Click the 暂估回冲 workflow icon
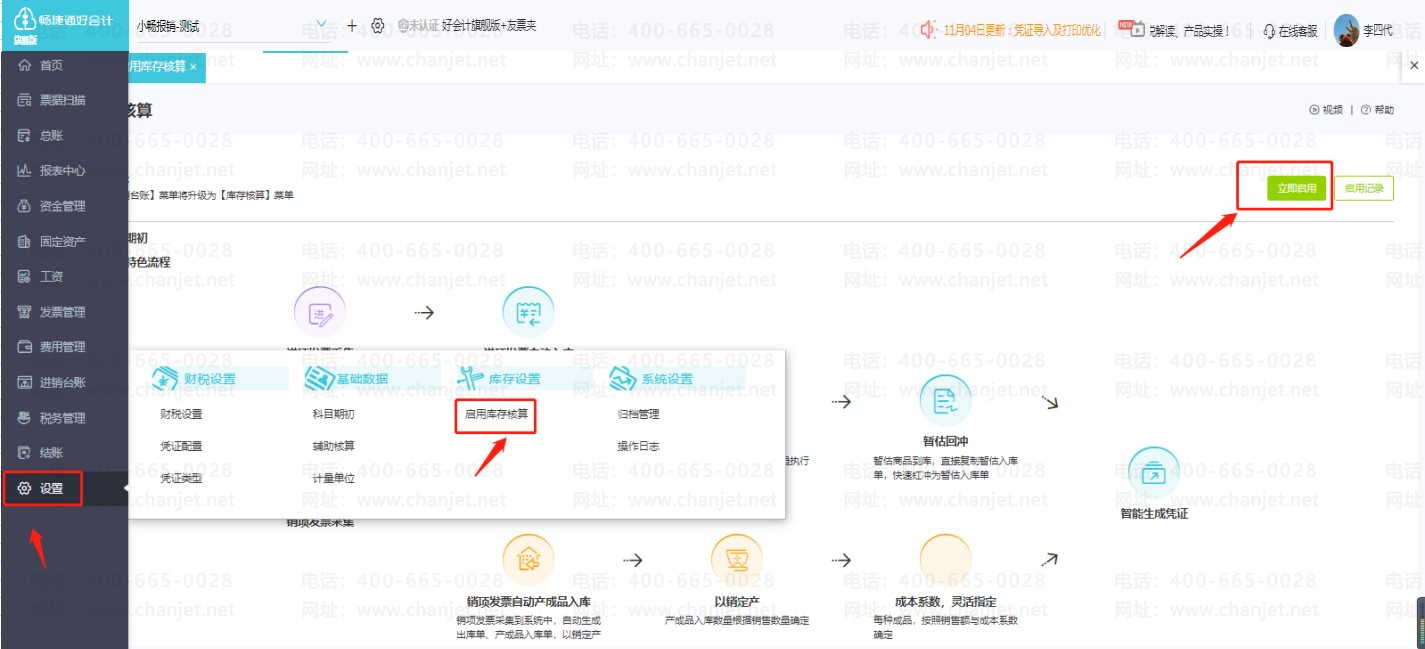 point(945,402)
